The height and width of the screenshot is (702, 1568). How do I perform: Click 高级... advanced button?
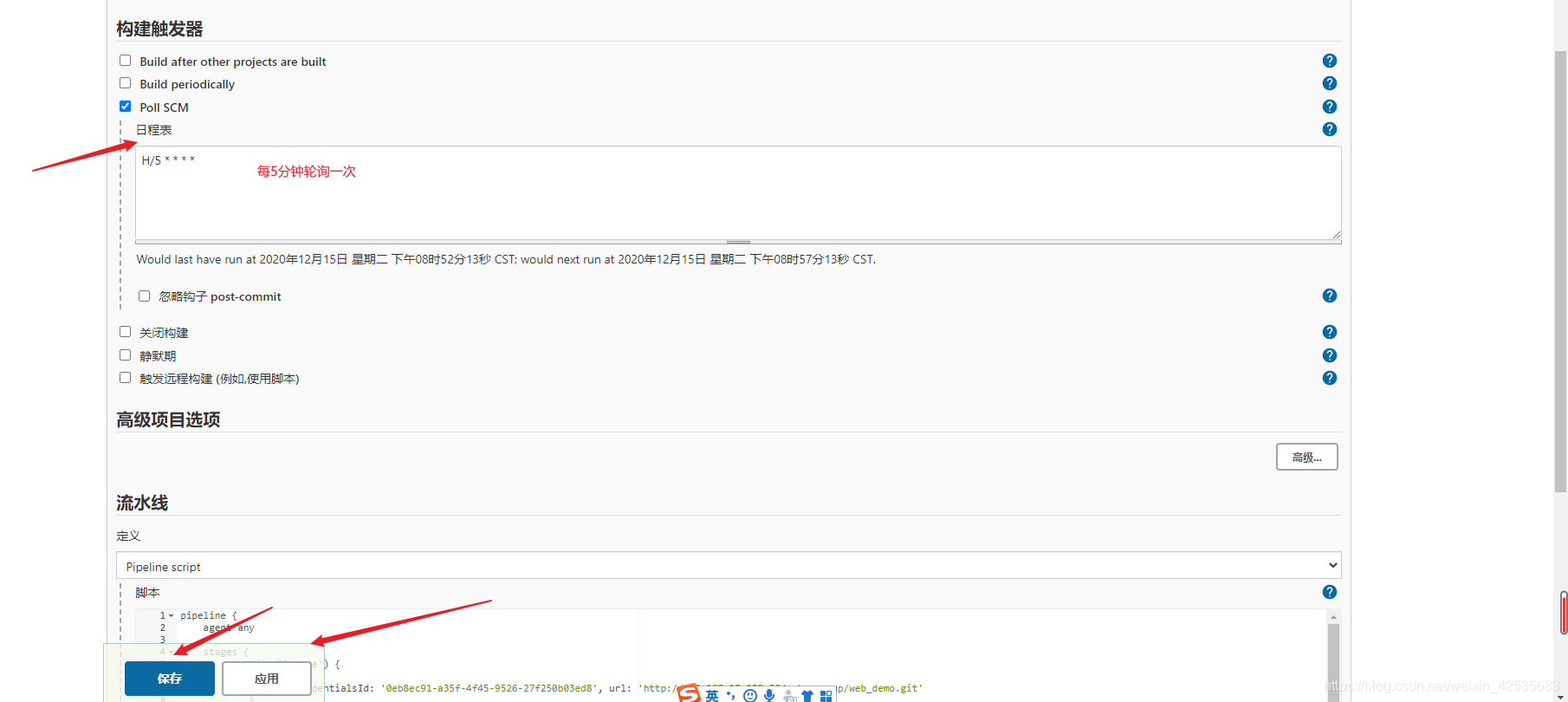(1306, 457)
